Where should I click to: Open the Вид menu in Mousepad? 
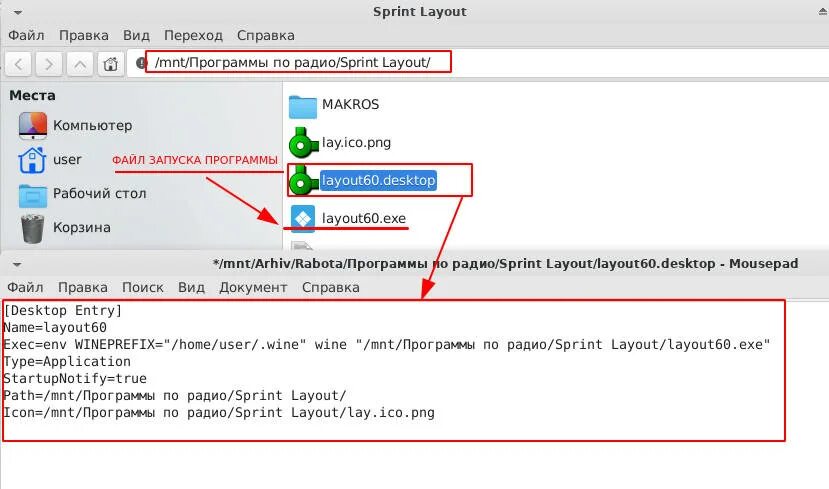191,287
